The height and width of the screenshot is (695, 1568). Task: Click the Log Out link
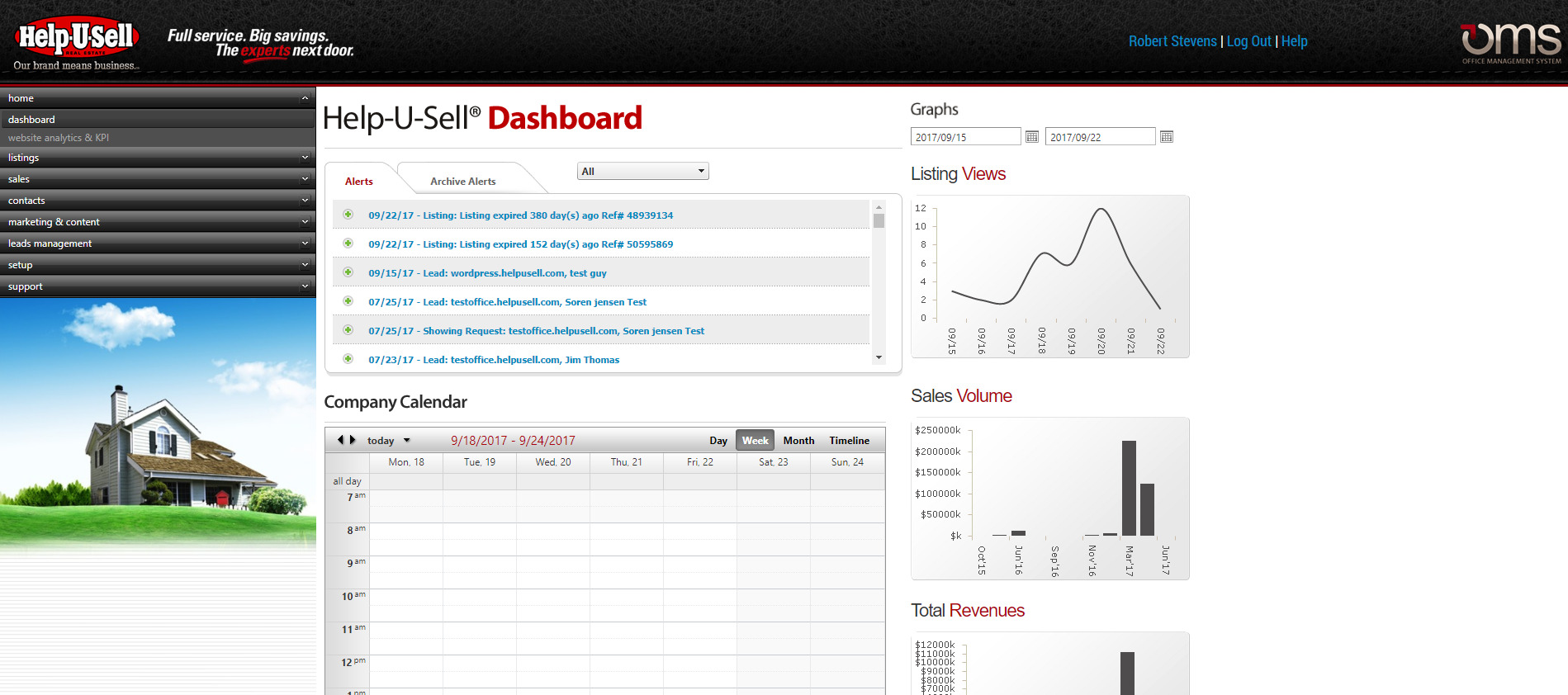pyautogui.click(x=1248, y=41)
